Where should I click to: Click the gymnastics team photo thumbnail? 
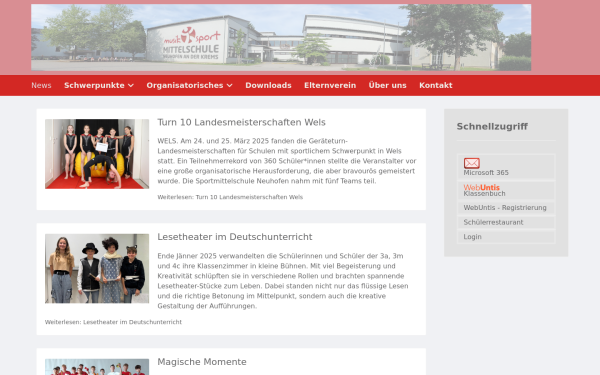(97, 154)
